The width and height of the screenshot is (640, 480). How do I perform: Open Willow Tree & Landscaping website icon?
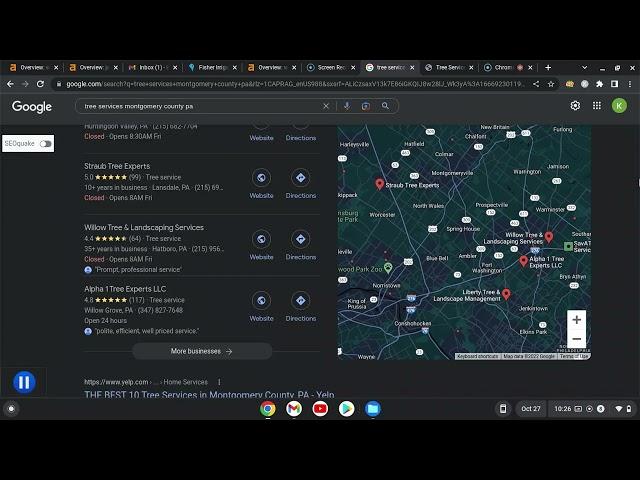coord(261,240)
